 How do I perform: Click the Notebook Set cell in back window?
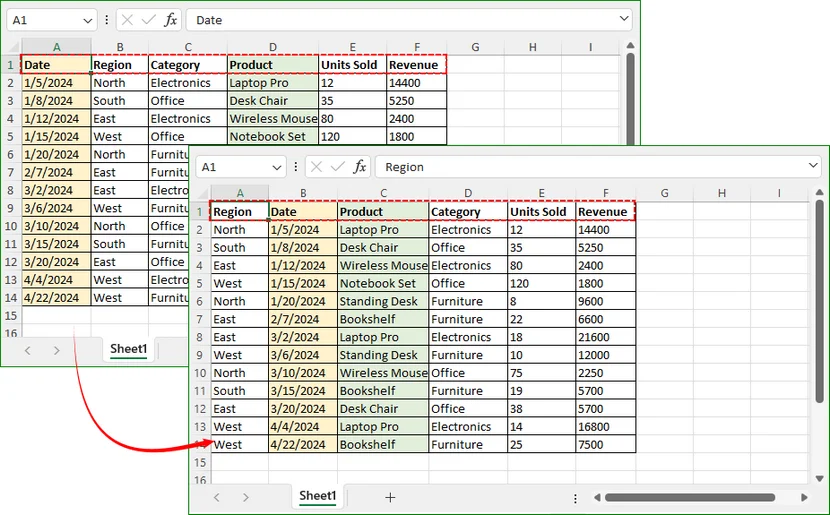273,137
